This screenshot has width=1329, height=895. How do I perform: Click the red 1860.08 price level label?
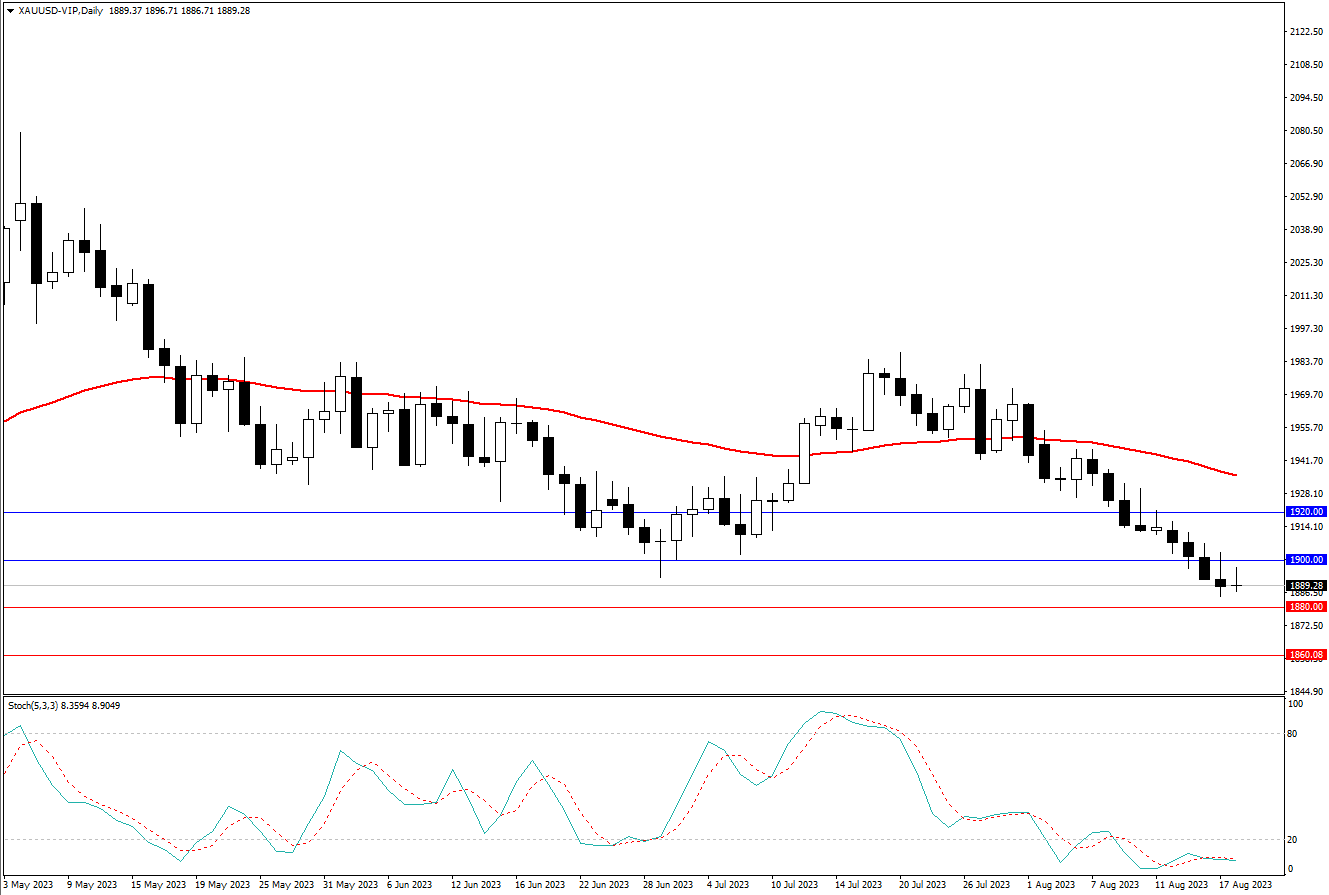(1306, 655)
